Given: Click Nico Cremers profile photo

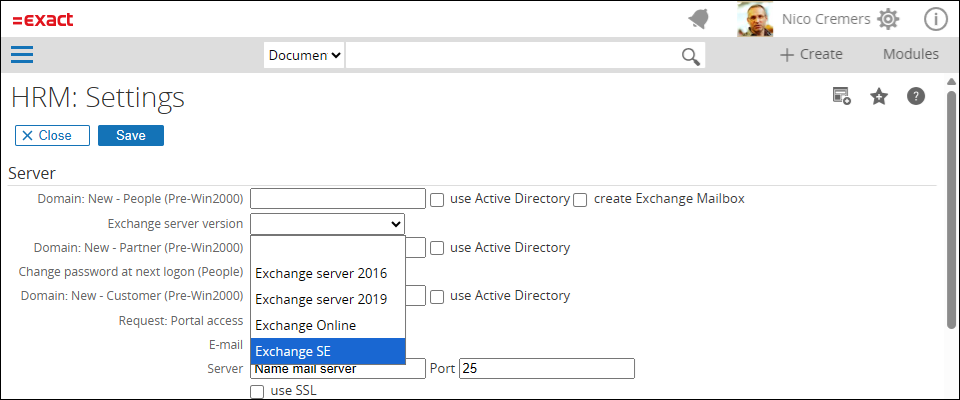Looking at the screenshot, I should pyautogui.click(x=755, y=19).
